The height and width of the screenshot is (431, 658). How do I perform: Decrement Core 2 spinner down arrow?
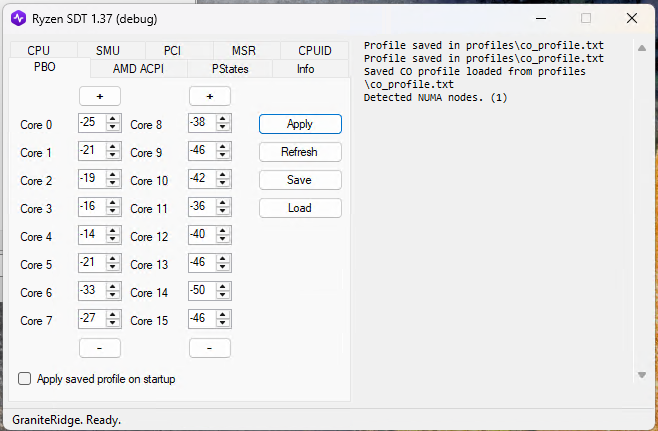tap(112, 183)
